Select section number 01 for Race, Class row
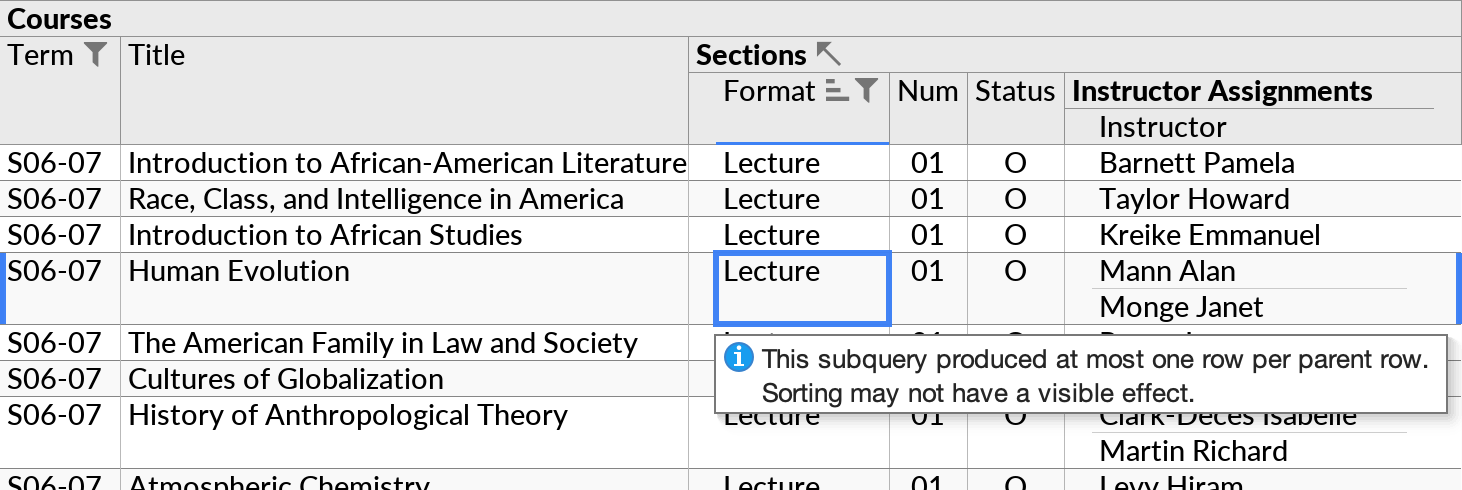Screen dimensions: 1462x490 (928, 199)
